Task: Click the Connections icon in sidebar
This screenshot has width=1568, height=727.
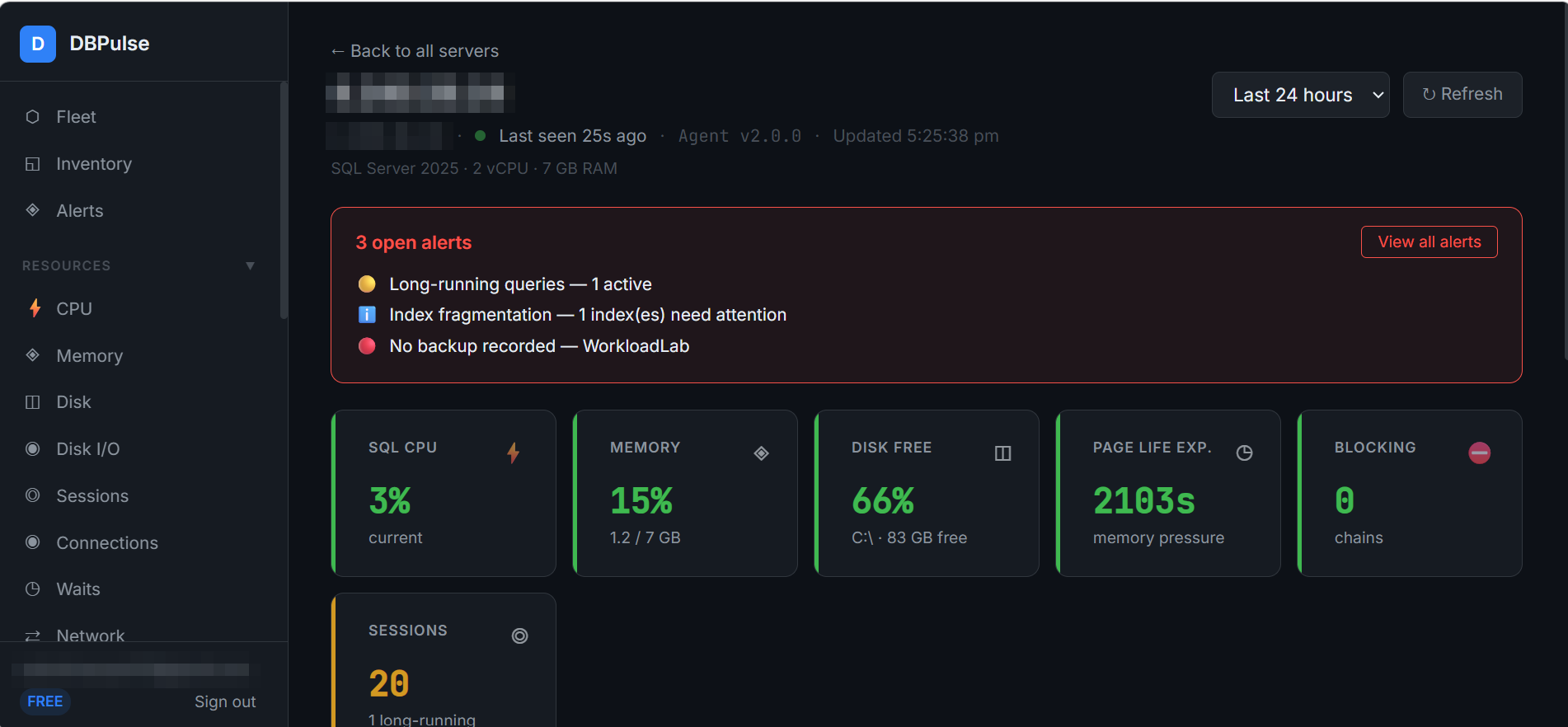Action: tap(33, 542)
